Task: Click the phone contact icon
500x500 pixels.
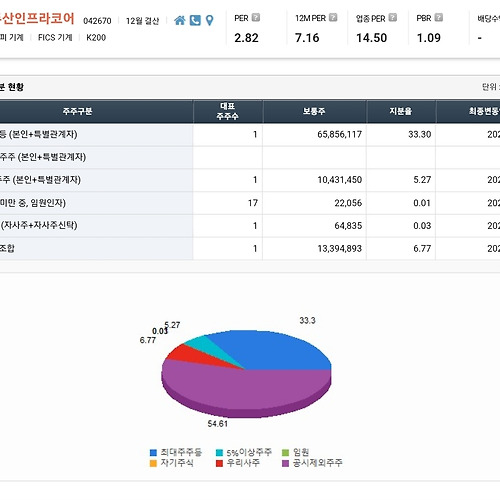Action: point(195,20)
